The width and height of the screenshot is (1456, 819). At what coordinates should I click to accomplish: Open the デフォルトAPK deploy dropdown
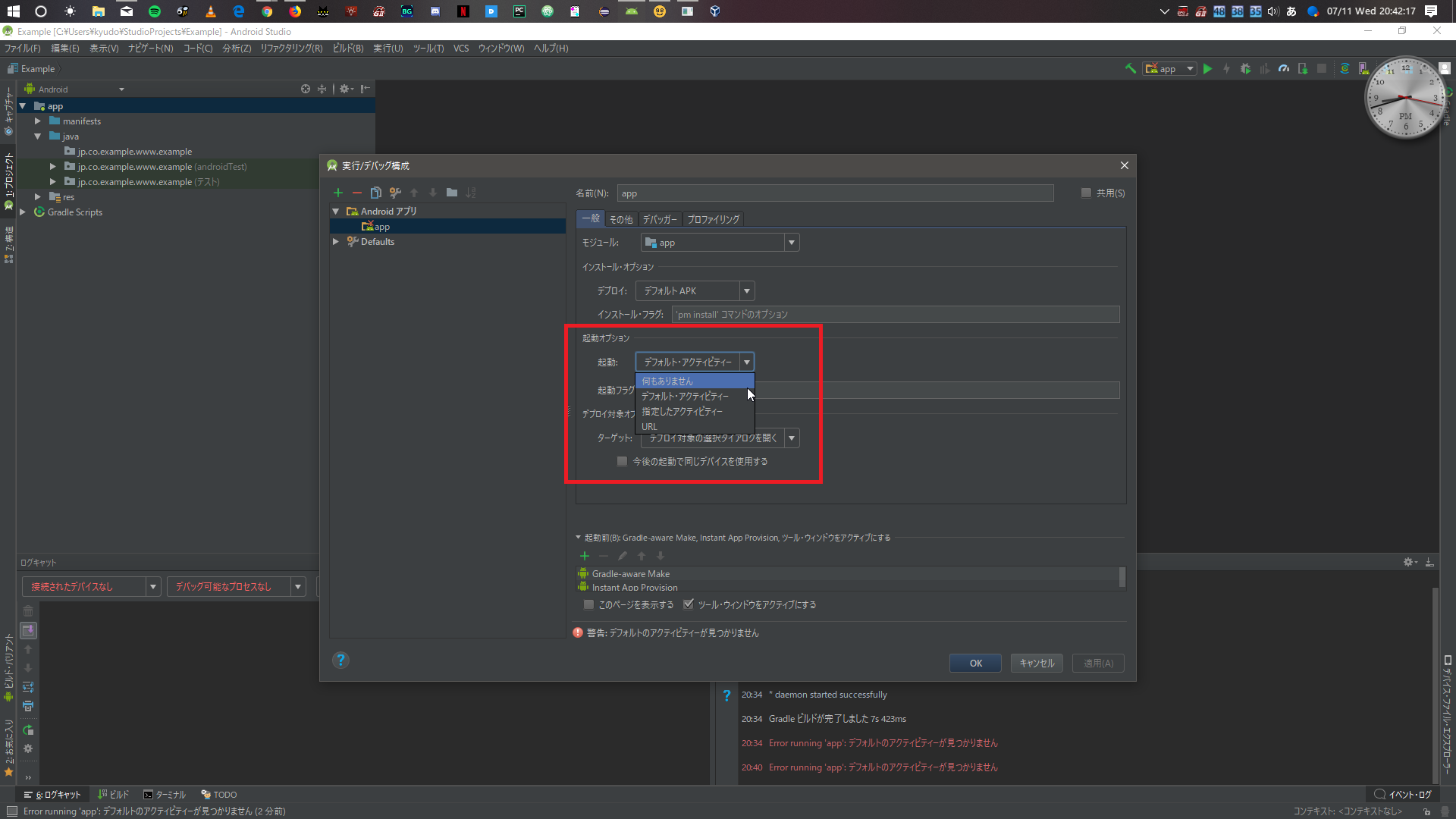coord(747,290)
